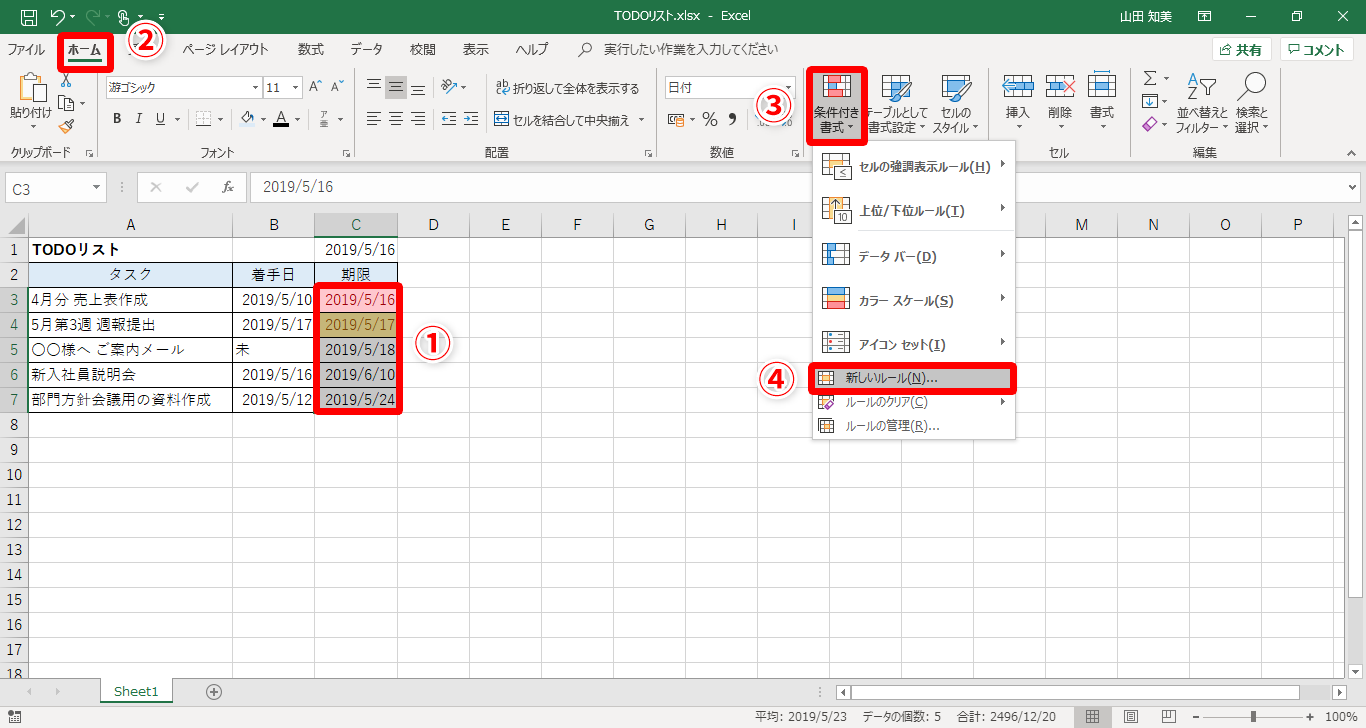Apply percent style to cells
Image resolution: width=1366 pixels, height=728 pixels.
pos(710,120)
